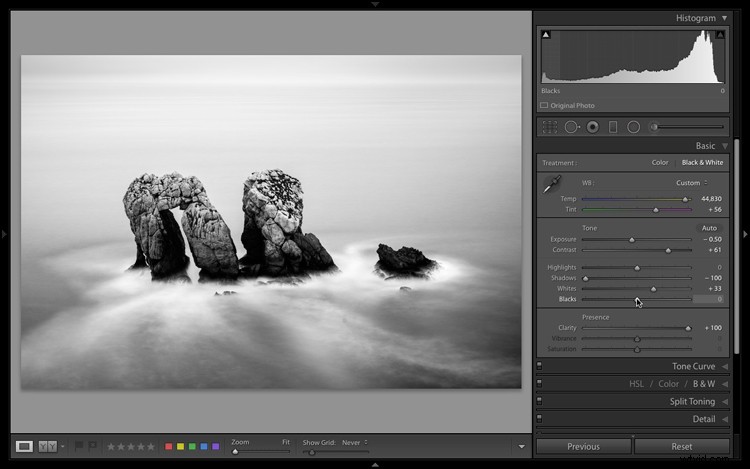
Task: Show left panel group arrow
Action: [4, 234]
